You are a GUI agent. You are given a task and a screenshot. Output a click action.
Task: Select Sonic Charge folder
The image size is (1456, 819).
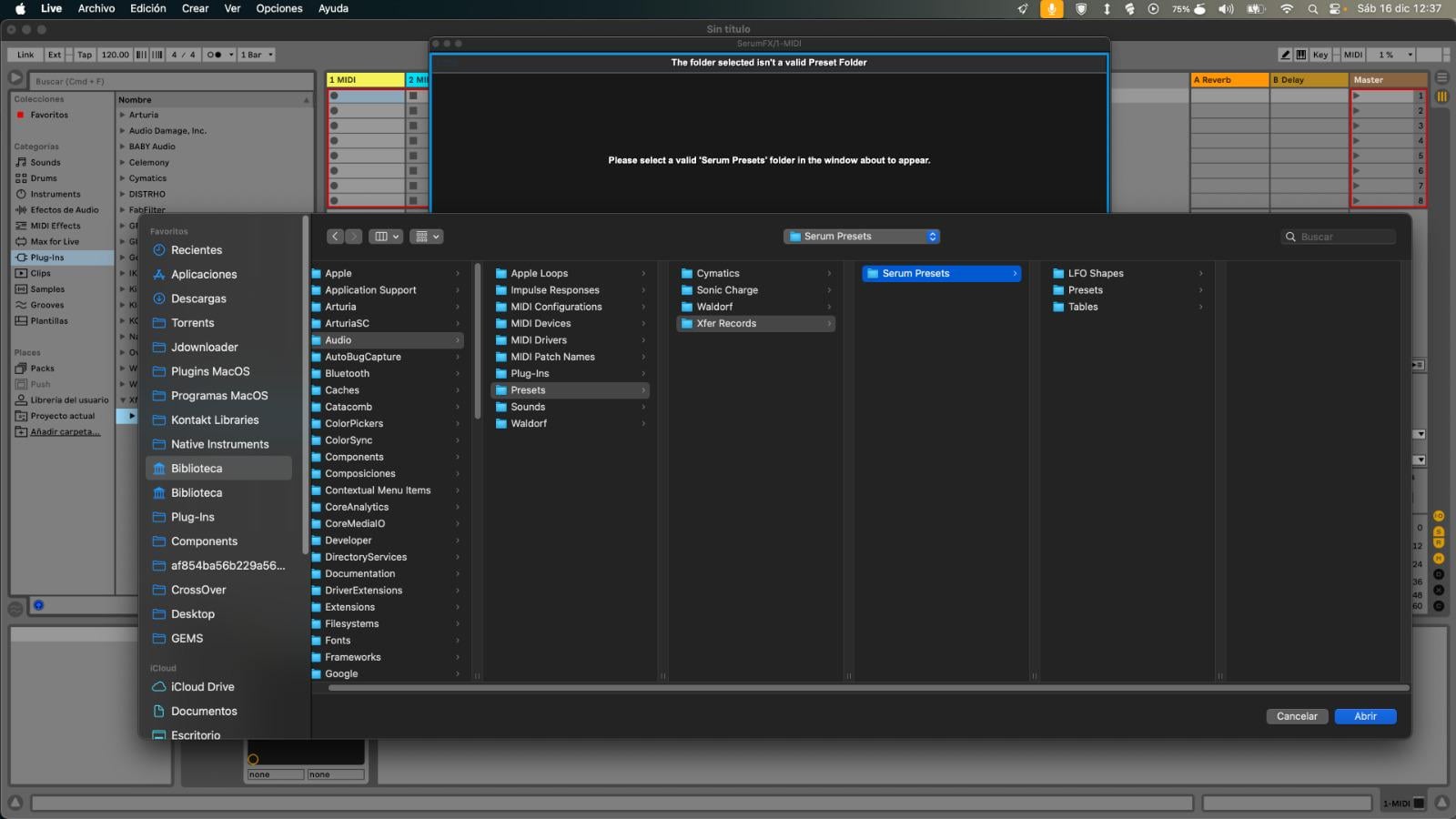point(756,290)
